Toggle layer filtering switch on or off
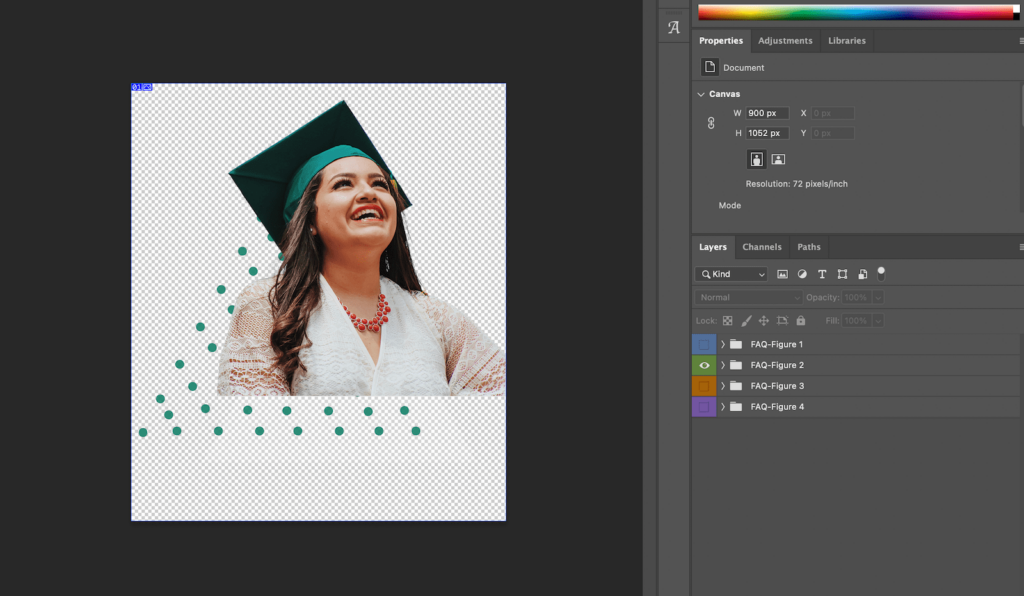The width and height of the screenshot is (1024, 596). (x=881, y=272)
